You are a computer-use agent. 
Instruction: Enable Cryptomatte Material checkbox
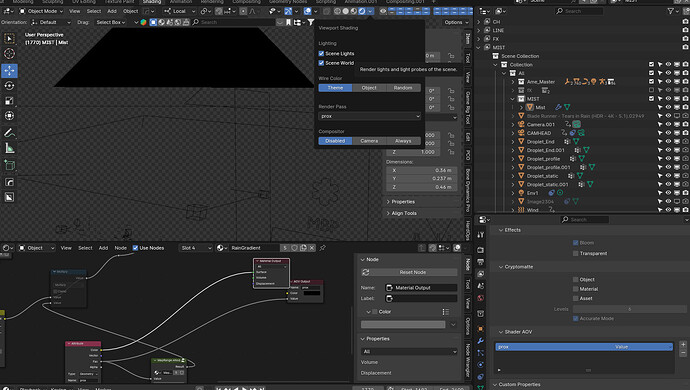576,289
